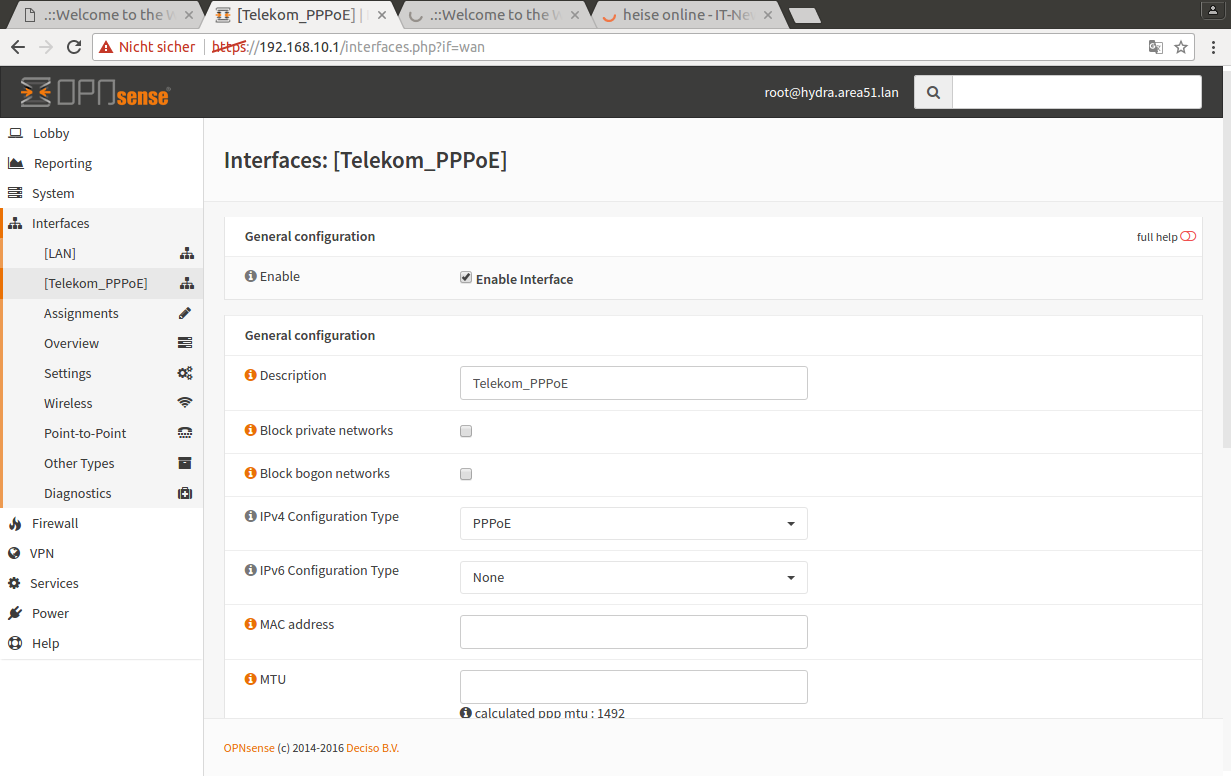Check the Block bogon networks box

[466, 475]
